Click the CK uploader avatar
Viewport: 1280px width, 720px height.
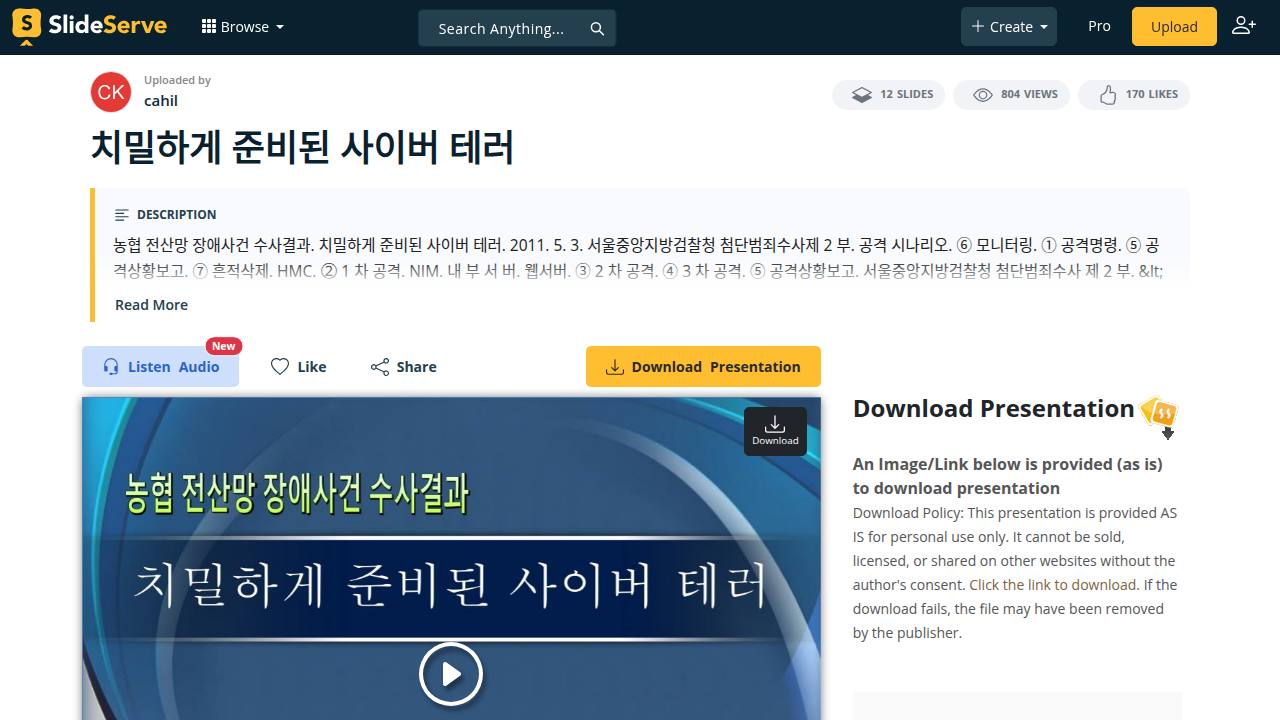[111, 92]
